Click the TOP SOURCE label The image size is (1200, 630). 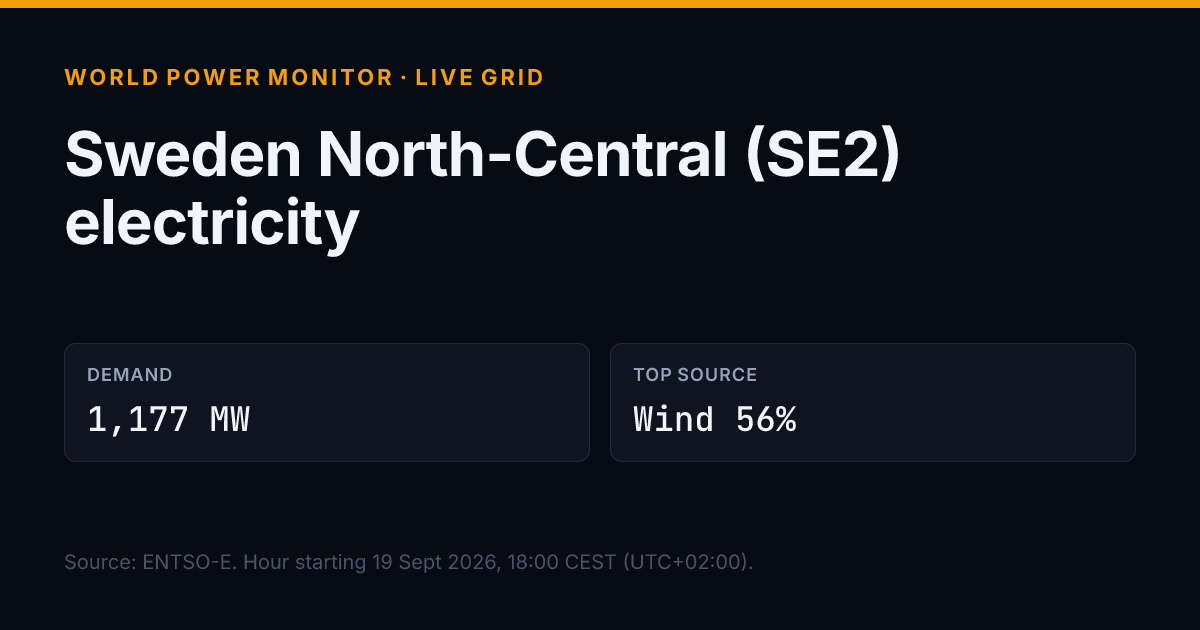pyautogui.click(x=695, y=375)
